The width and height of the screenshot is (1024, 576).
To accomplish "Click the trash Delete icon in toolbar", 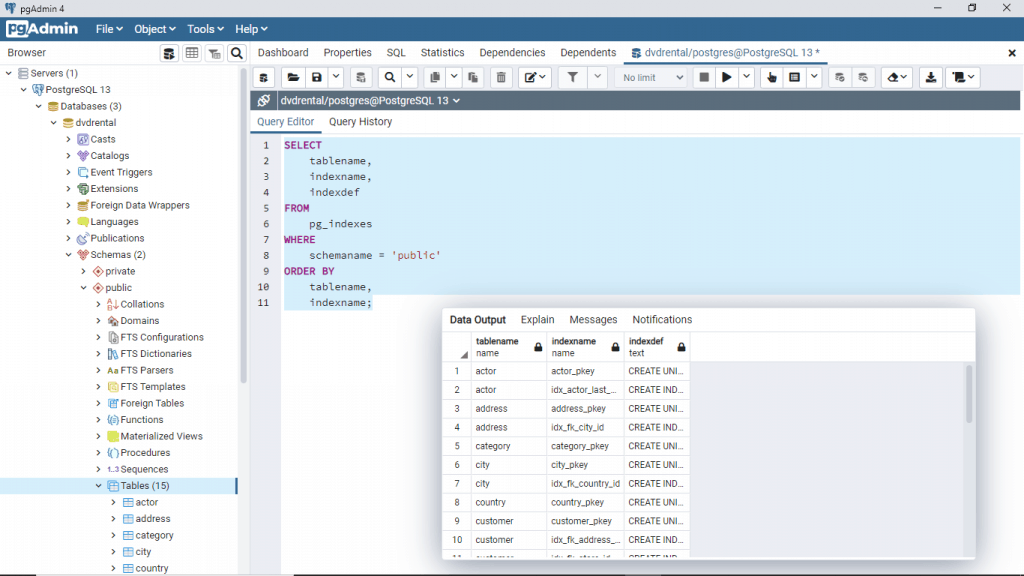I will point(502,77).
